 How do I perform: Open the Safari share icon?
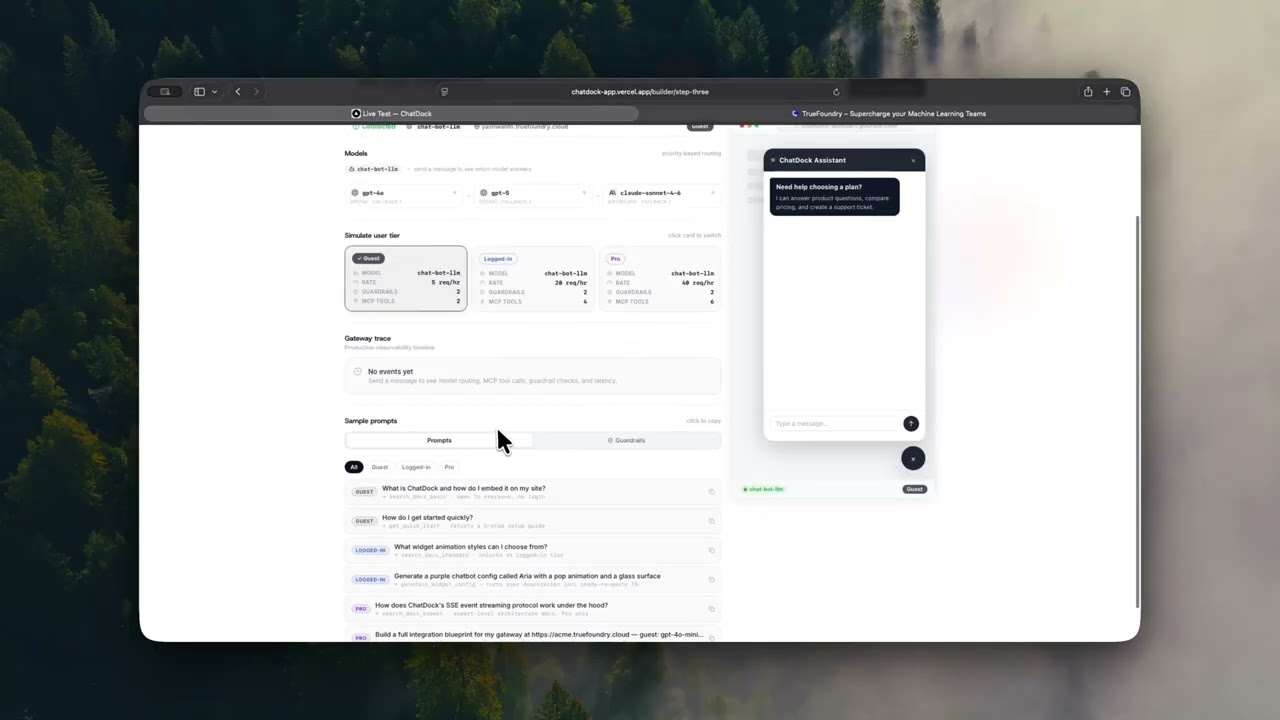tap(1088, 92)
